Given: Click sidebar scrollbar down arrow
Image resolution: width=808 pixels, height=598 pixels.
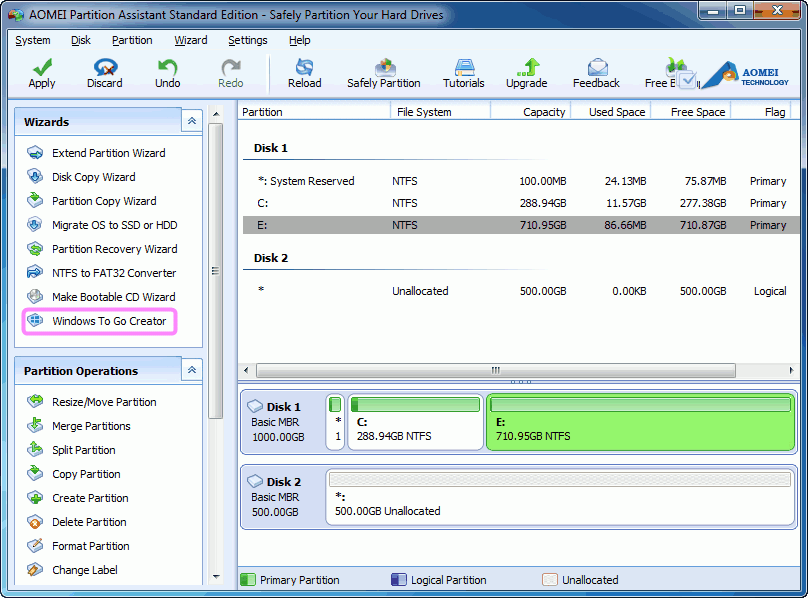Looking at the screenshot, I should pyautogui.click(x=216, y=577).
